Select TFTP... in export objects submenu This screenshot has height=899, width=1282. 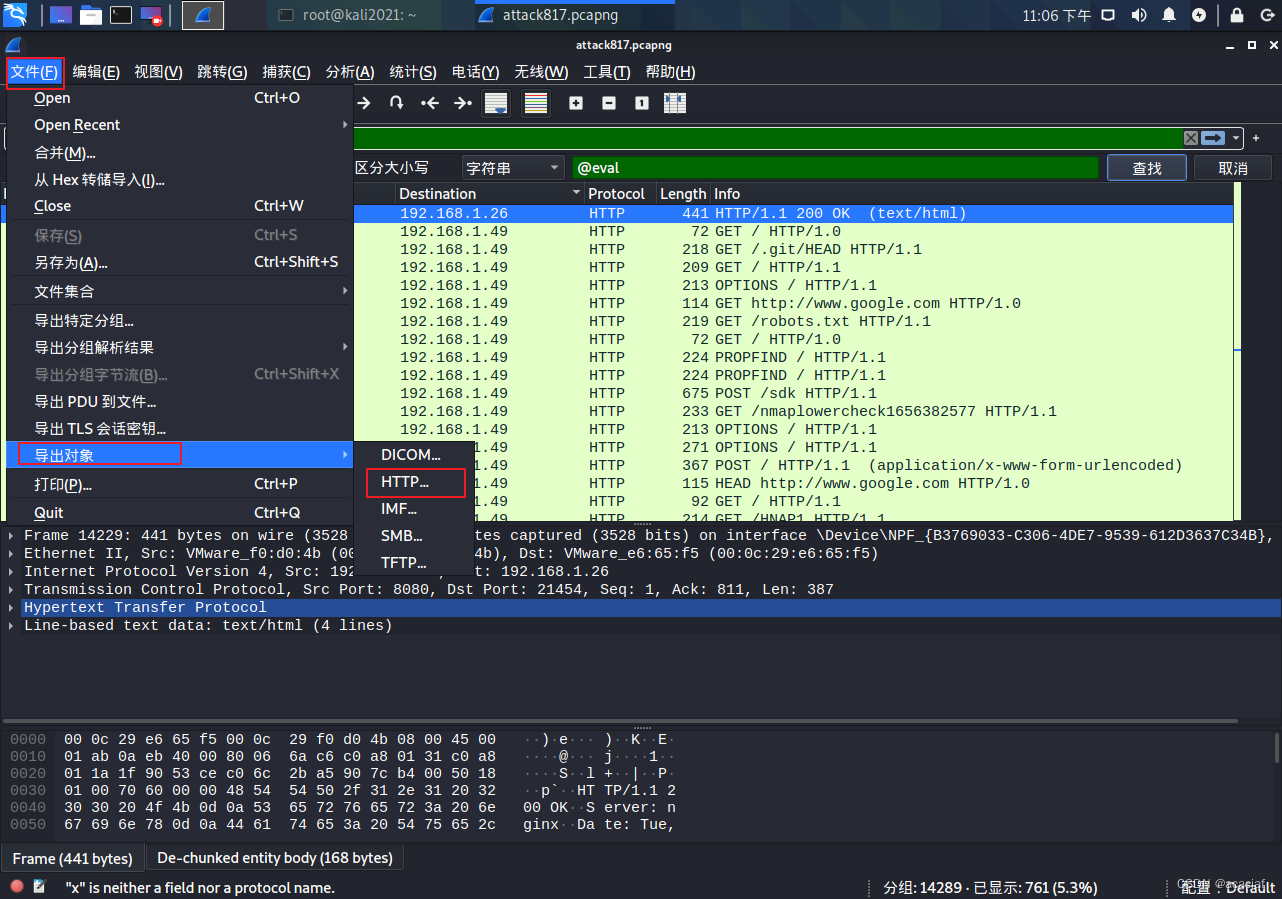coord(414,563)
